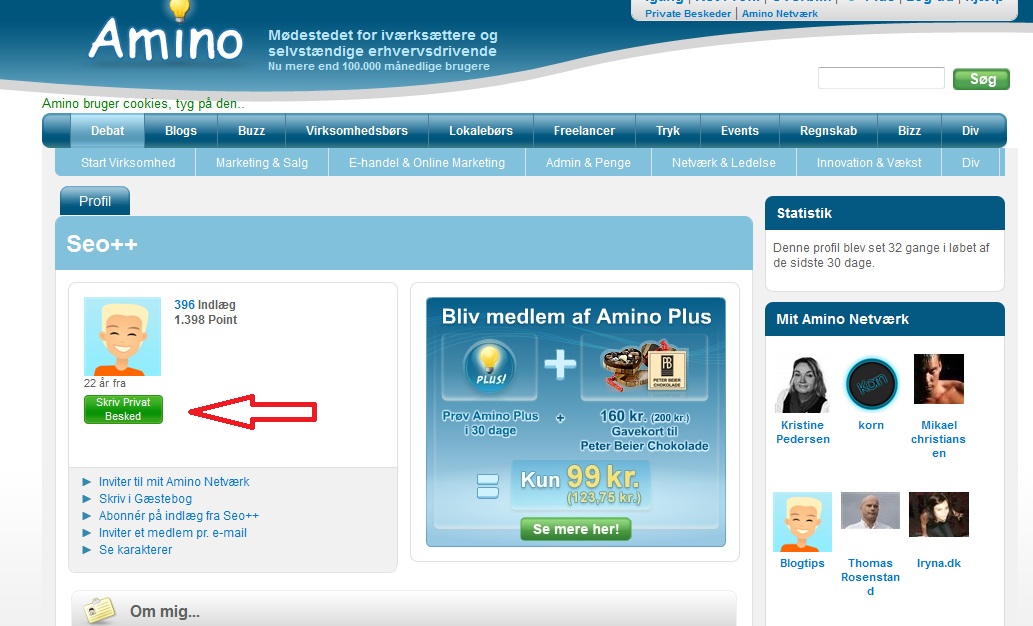This screenshot has width=1033, height=626.
Task: Click arrow beside Skriv i Gæstebog
Action: coord(86,499)
